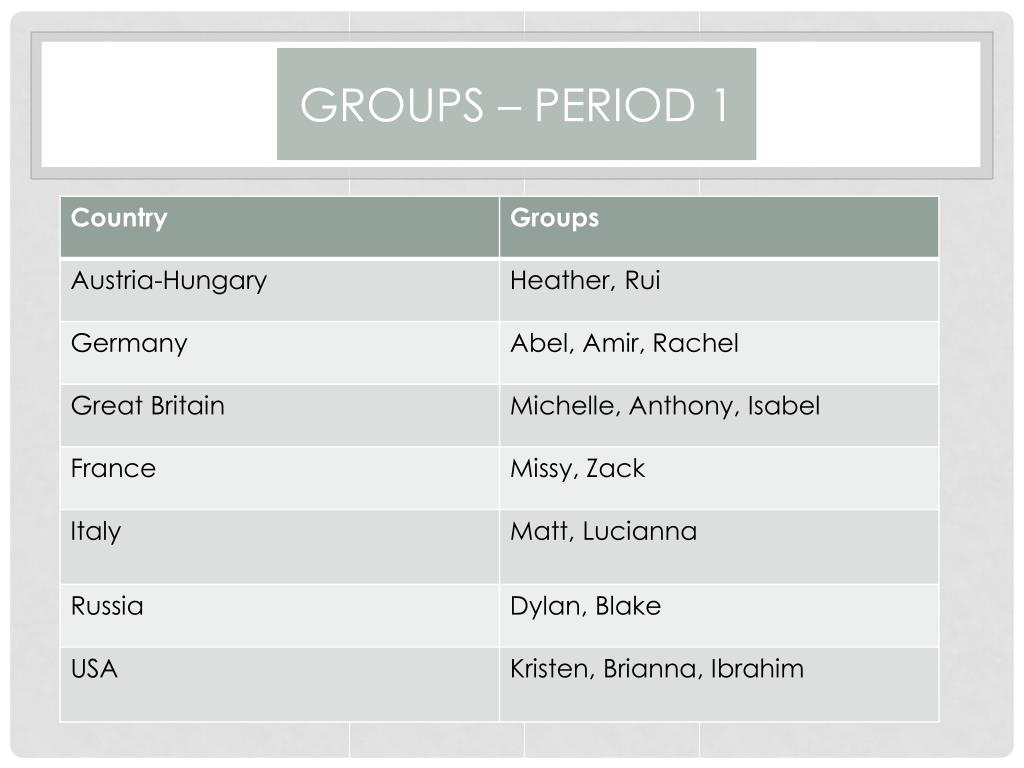Click the Abel, Amir, Rachel cell
This screenshot has height=768, width=1024.
pos(719,353)
